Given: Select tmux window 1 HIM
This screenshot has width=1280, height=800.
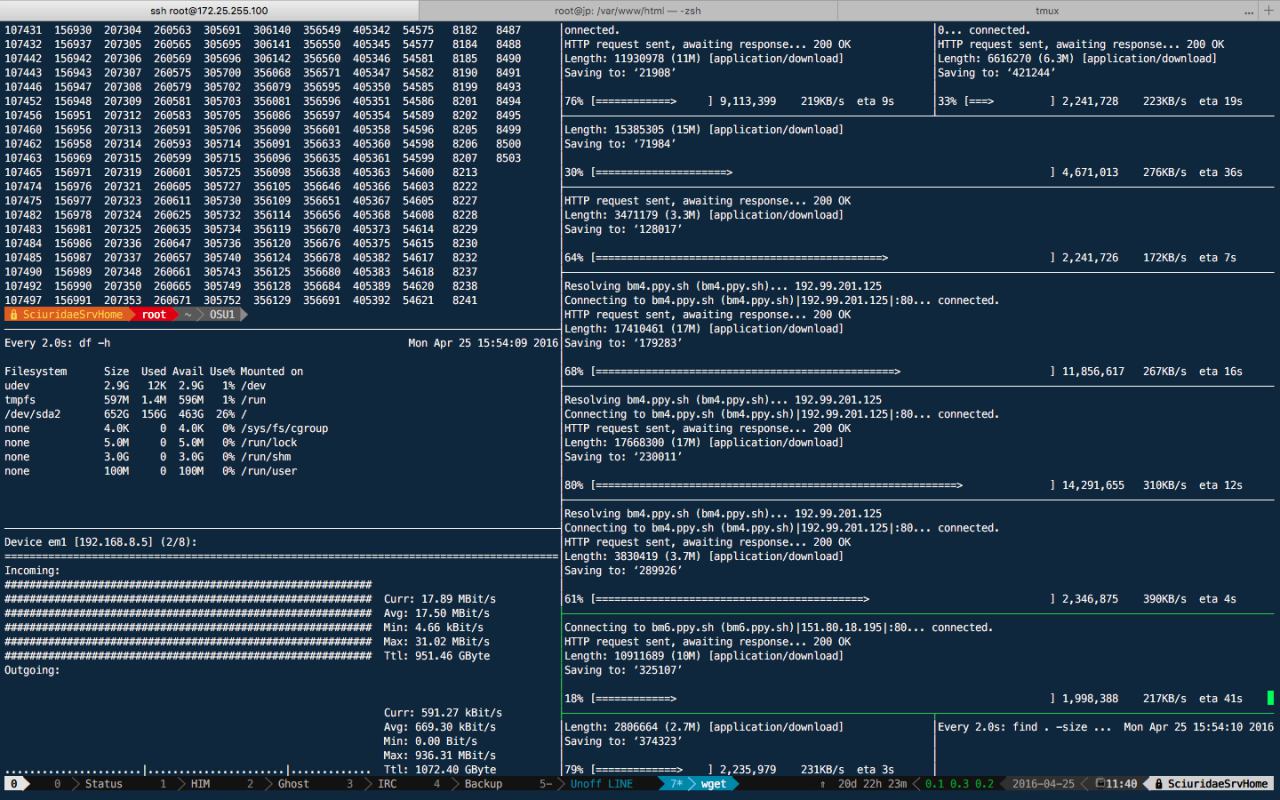Looking at the screenshot, I should (x=185, y=784).
